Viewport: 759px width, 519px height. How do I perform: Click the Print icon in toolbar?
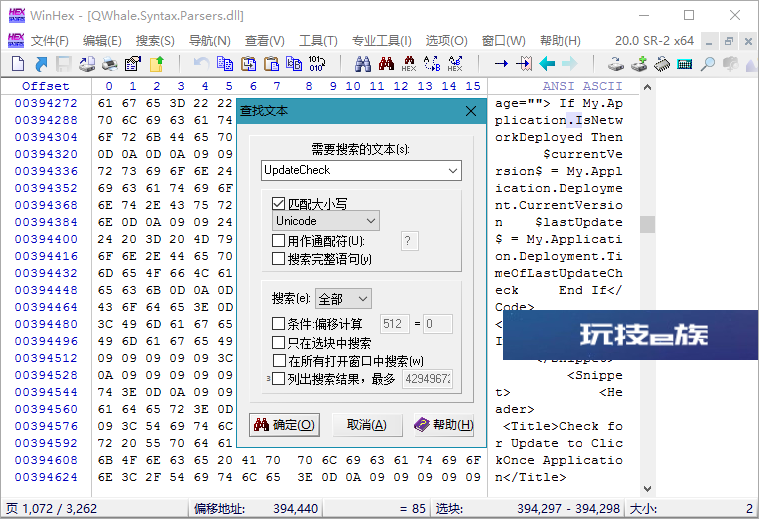110,64
